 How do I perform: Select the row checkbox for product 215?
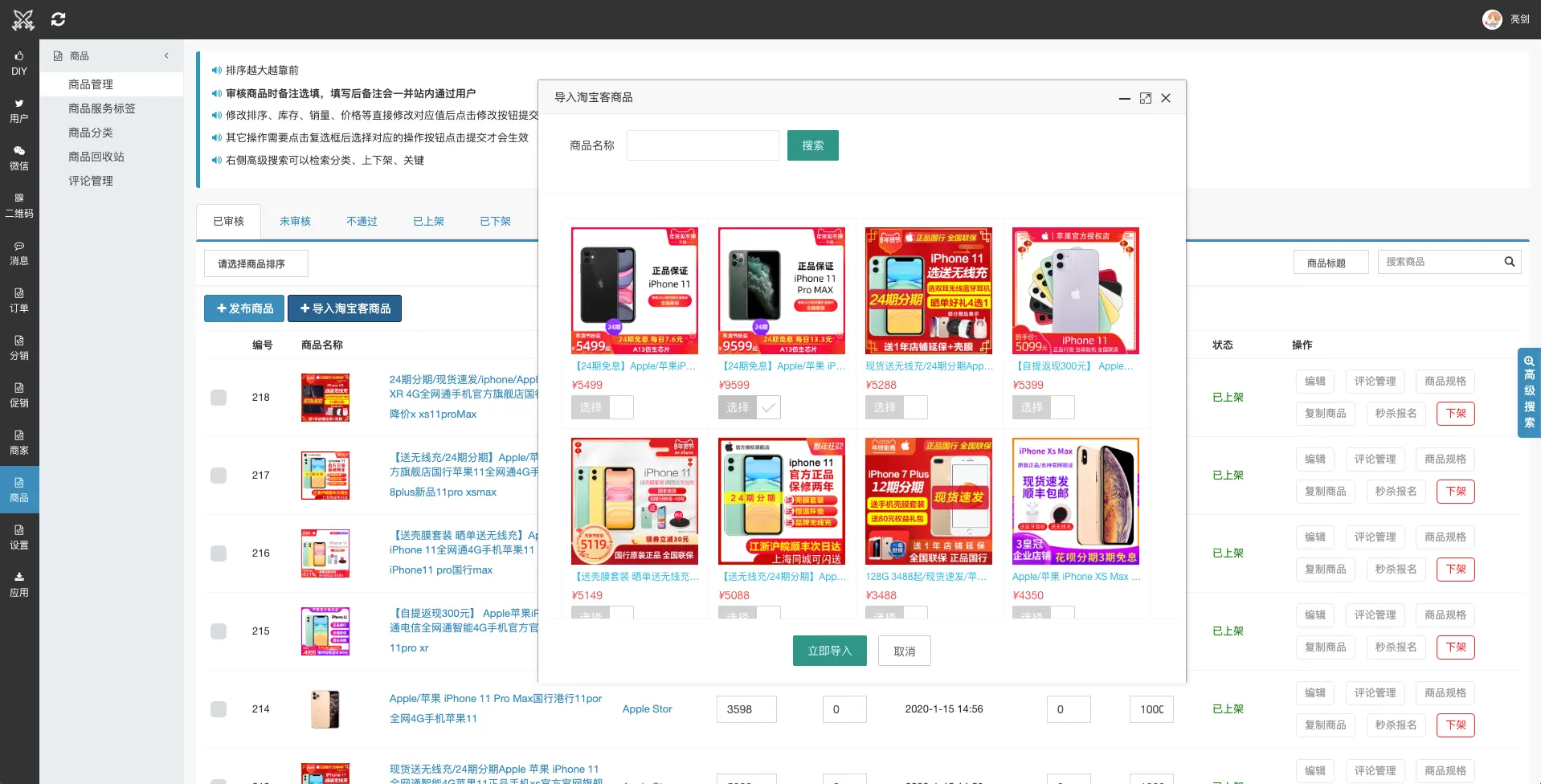(x=219, y=631)
